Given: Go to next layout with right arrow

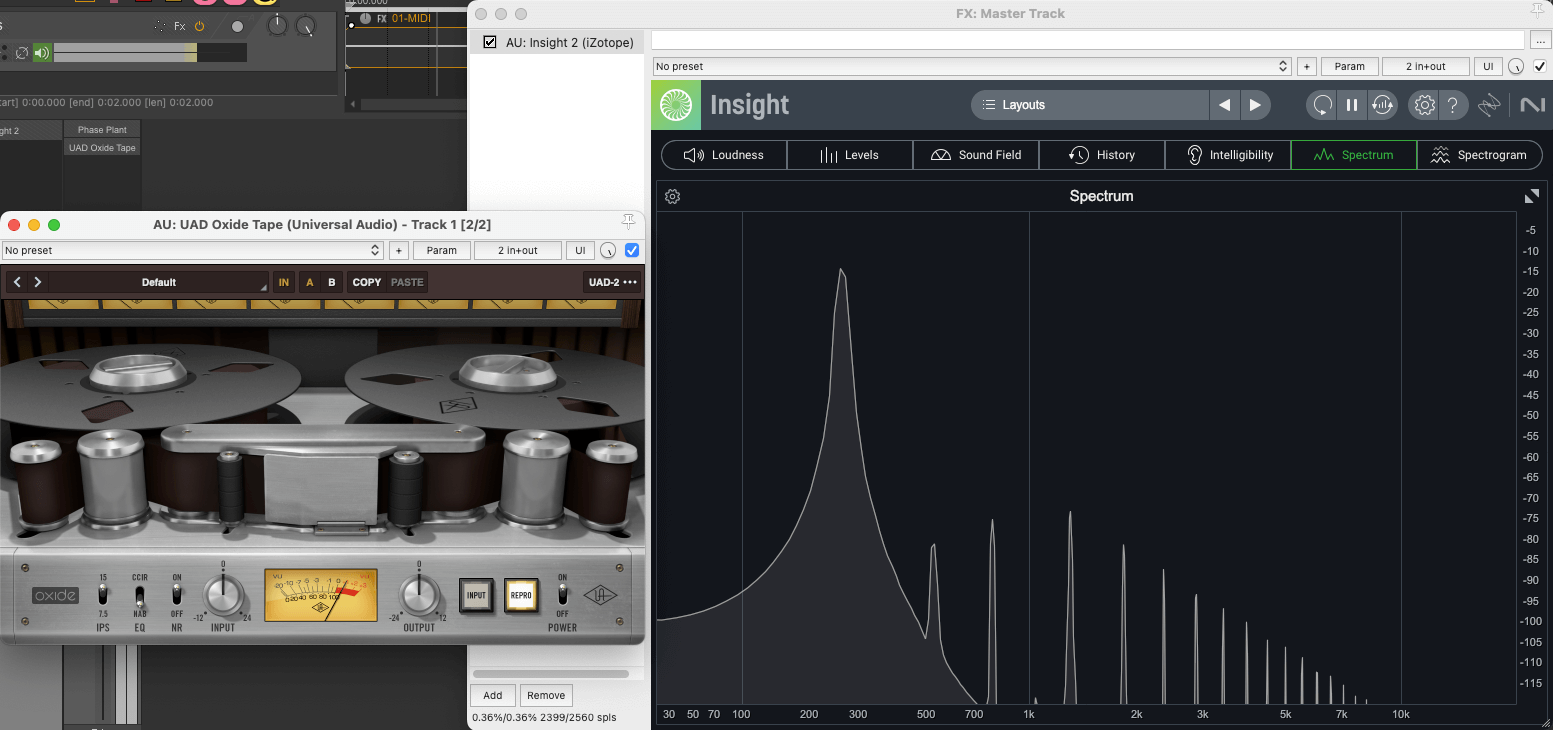Looking at the screenshot, I should [1254, 105].
